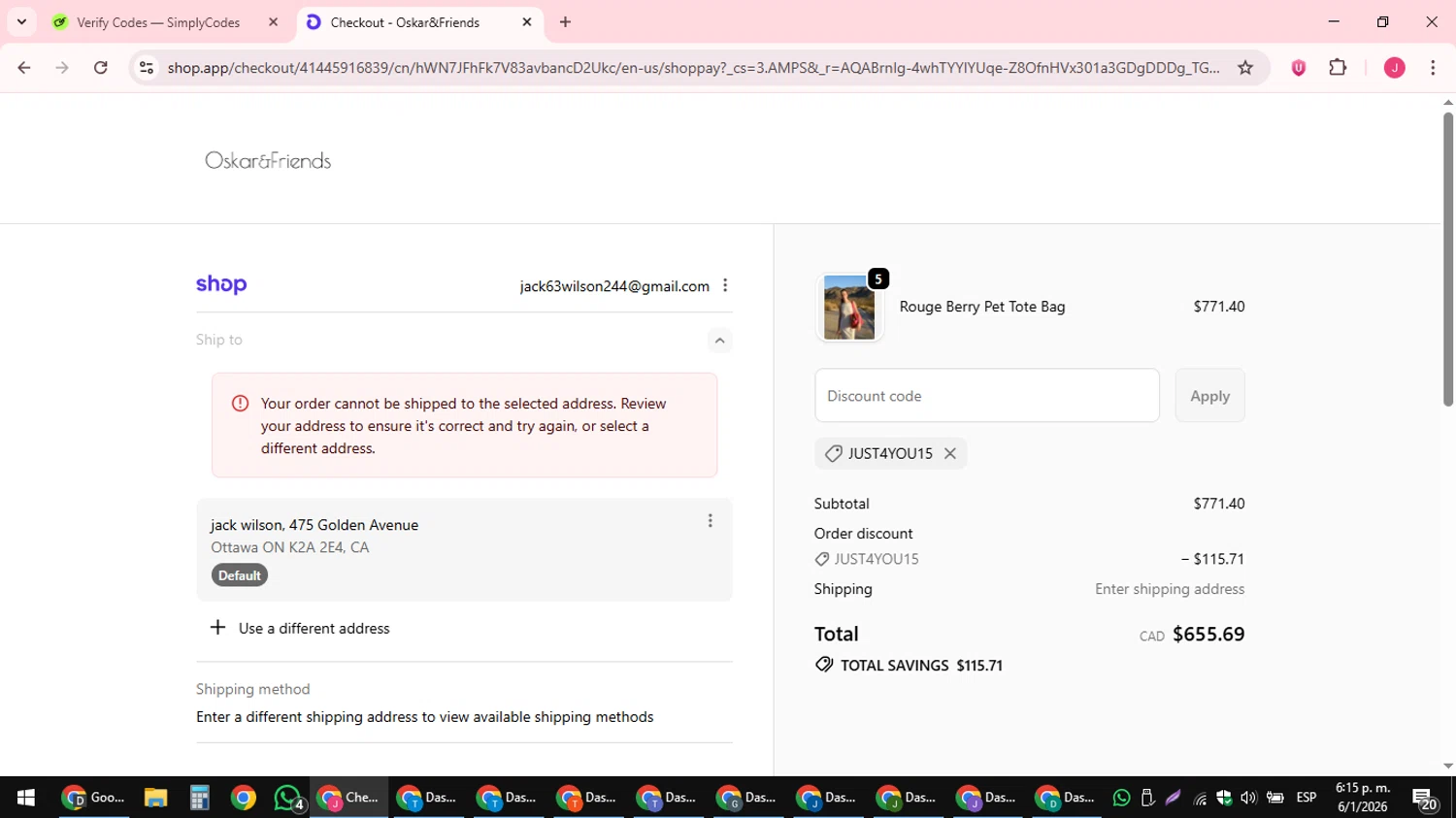View site information icon in address bar
1456x818 pixels.
click(147, 67)
